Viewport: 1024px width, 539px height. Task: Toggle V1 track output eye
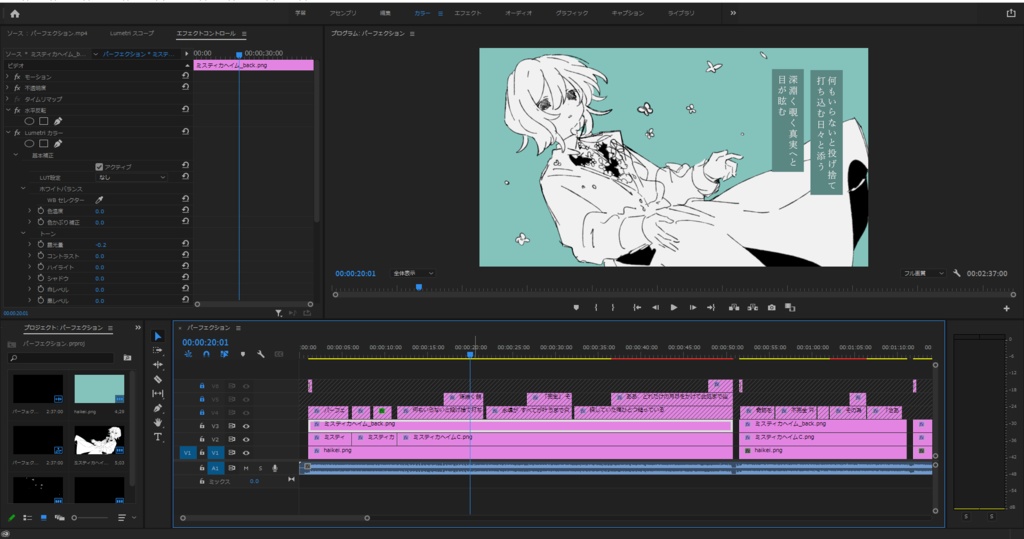[x=246, y=453]
